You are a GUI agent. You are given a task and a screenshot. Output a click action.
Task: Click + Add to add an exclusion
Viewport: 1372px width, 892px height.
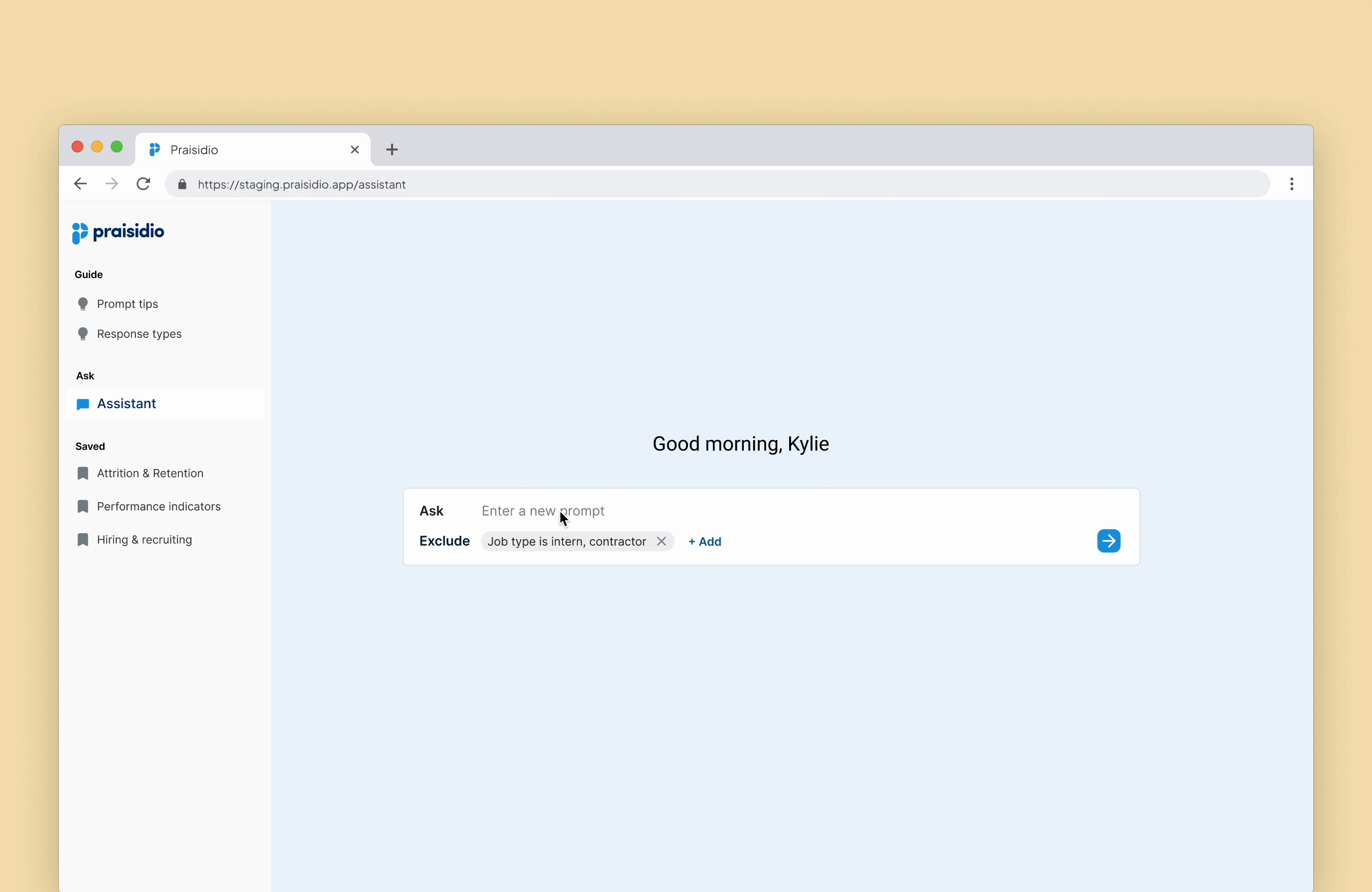click(704, 541)
